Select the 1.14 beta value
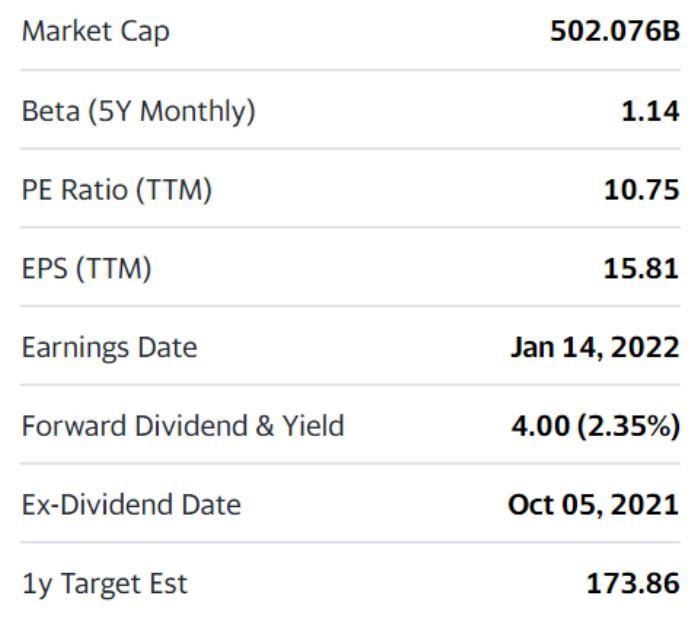 [650, 110]
